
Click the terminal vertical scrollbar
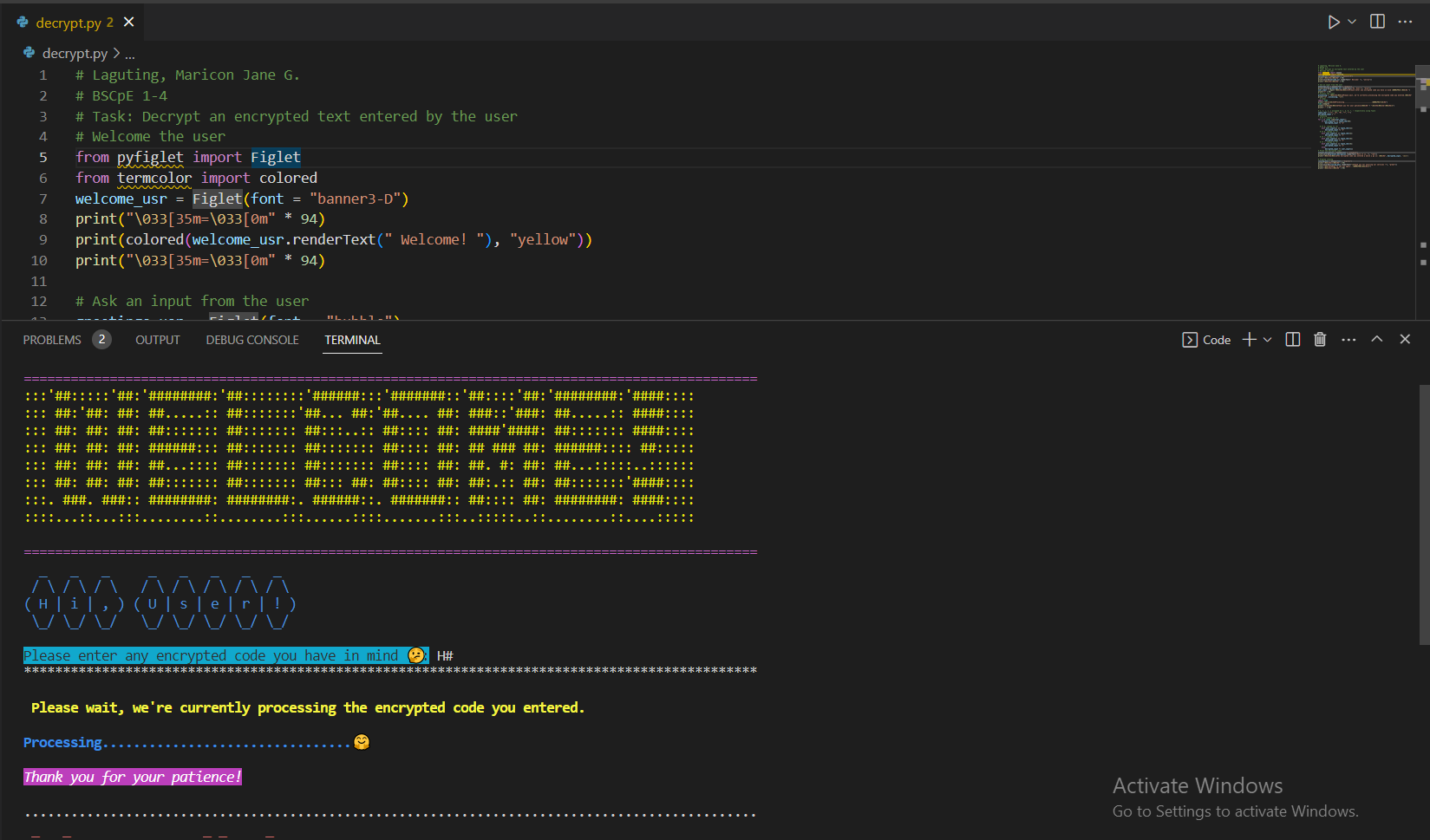(x=1424, y=515)
